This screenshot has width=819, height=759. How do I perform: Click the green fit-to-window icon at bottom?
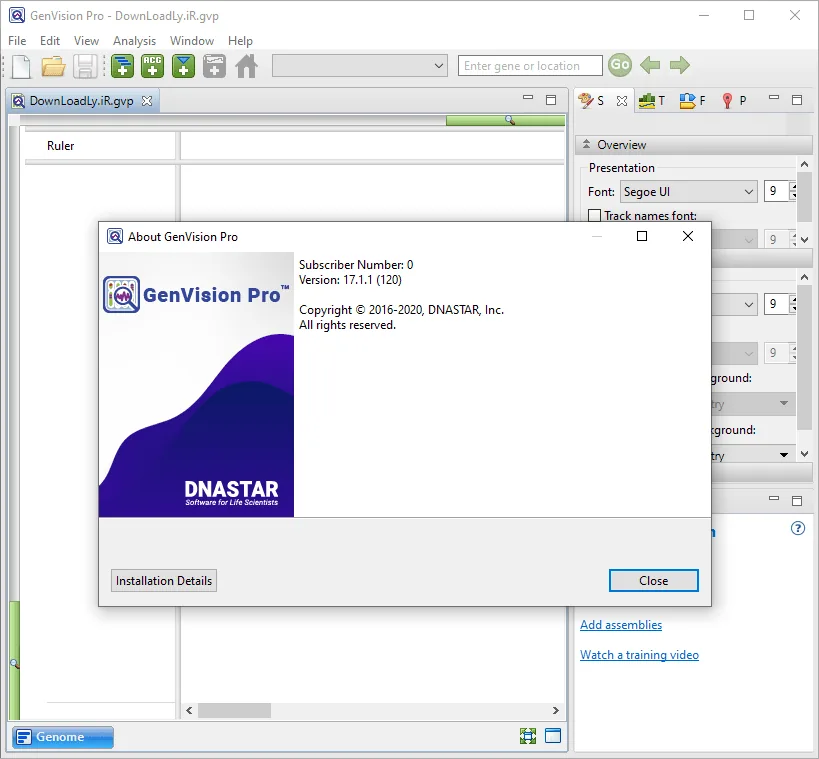(x=528, y=736)
